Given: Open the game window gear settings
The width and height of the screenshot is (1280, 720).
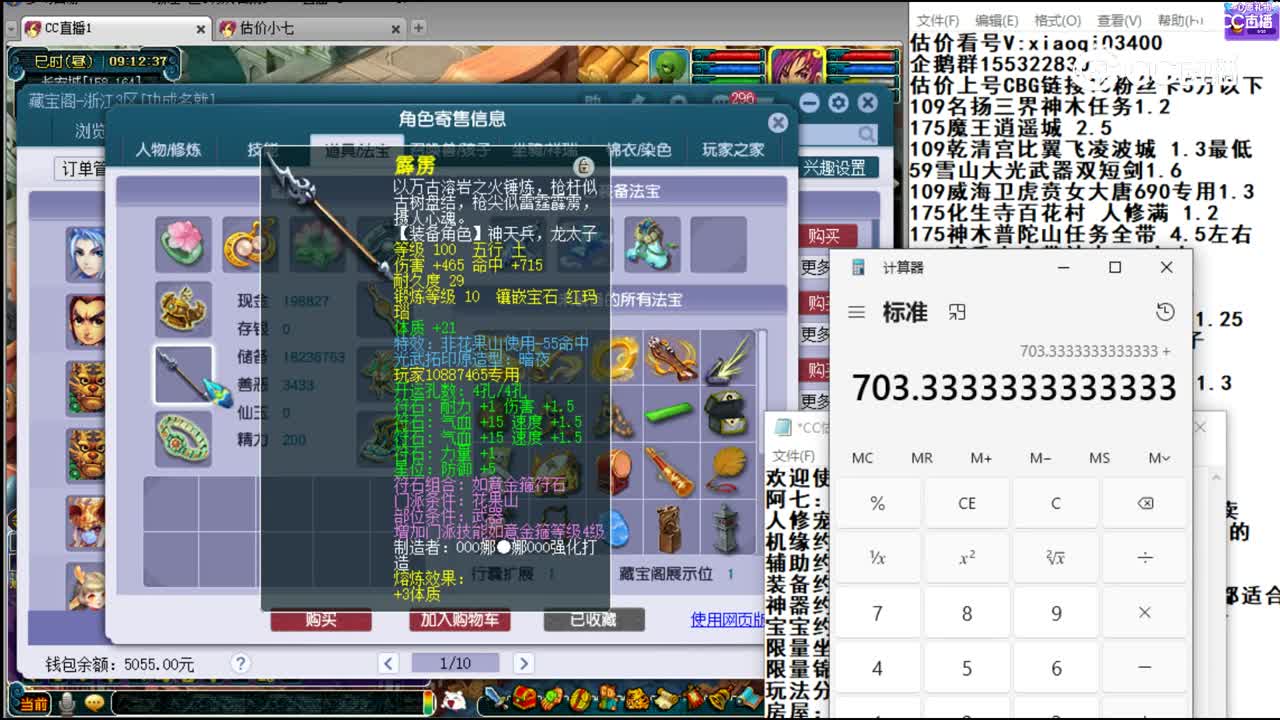Looking at the screenshot, I should pos(838,102).
